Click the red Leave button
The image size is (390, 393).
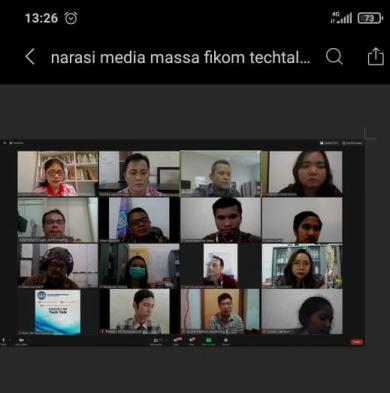point(357,342)
